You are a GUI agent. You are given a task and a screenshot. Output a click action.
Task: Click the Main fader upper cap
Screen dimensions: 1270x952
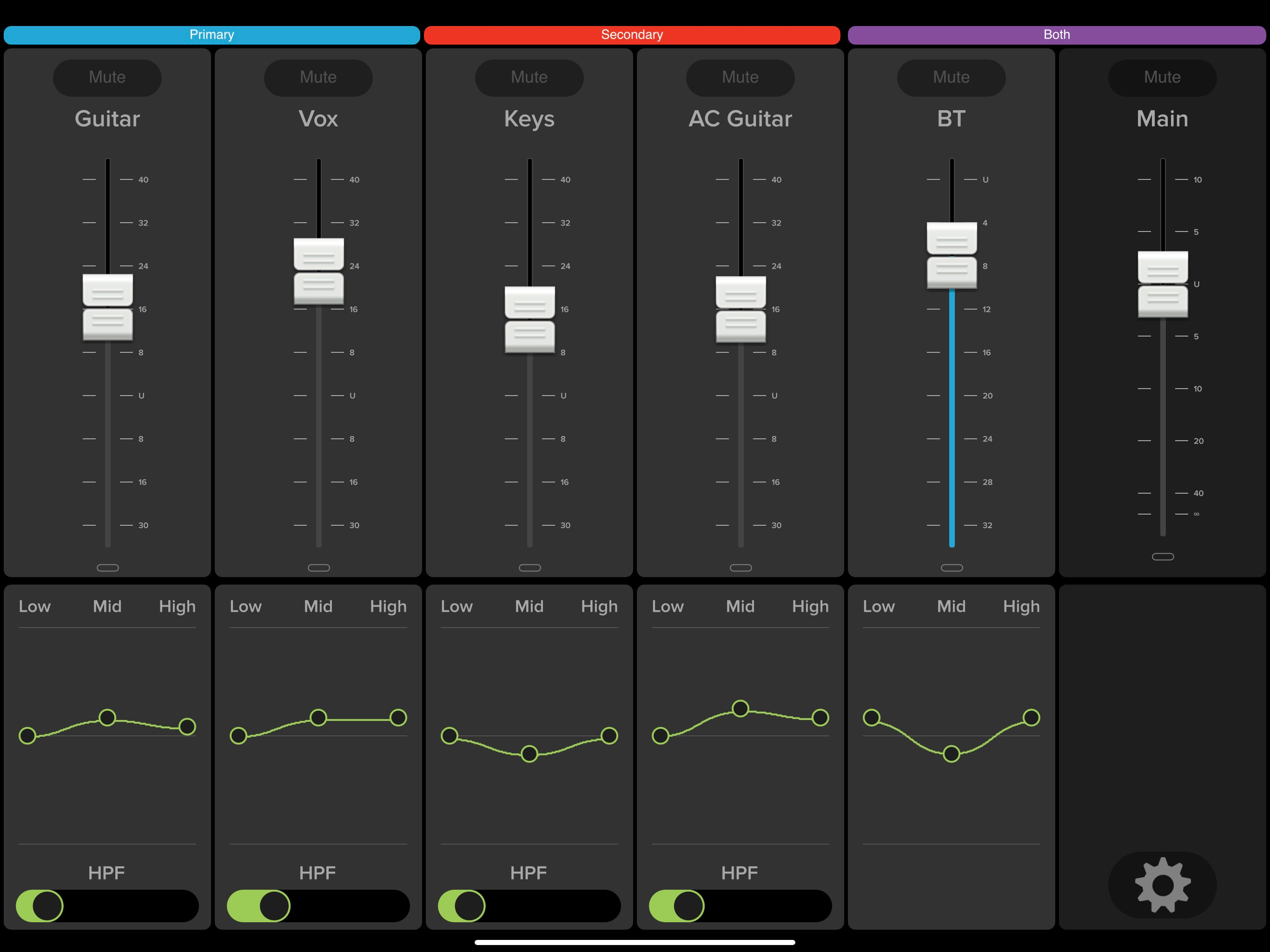tap(1163, 268)
